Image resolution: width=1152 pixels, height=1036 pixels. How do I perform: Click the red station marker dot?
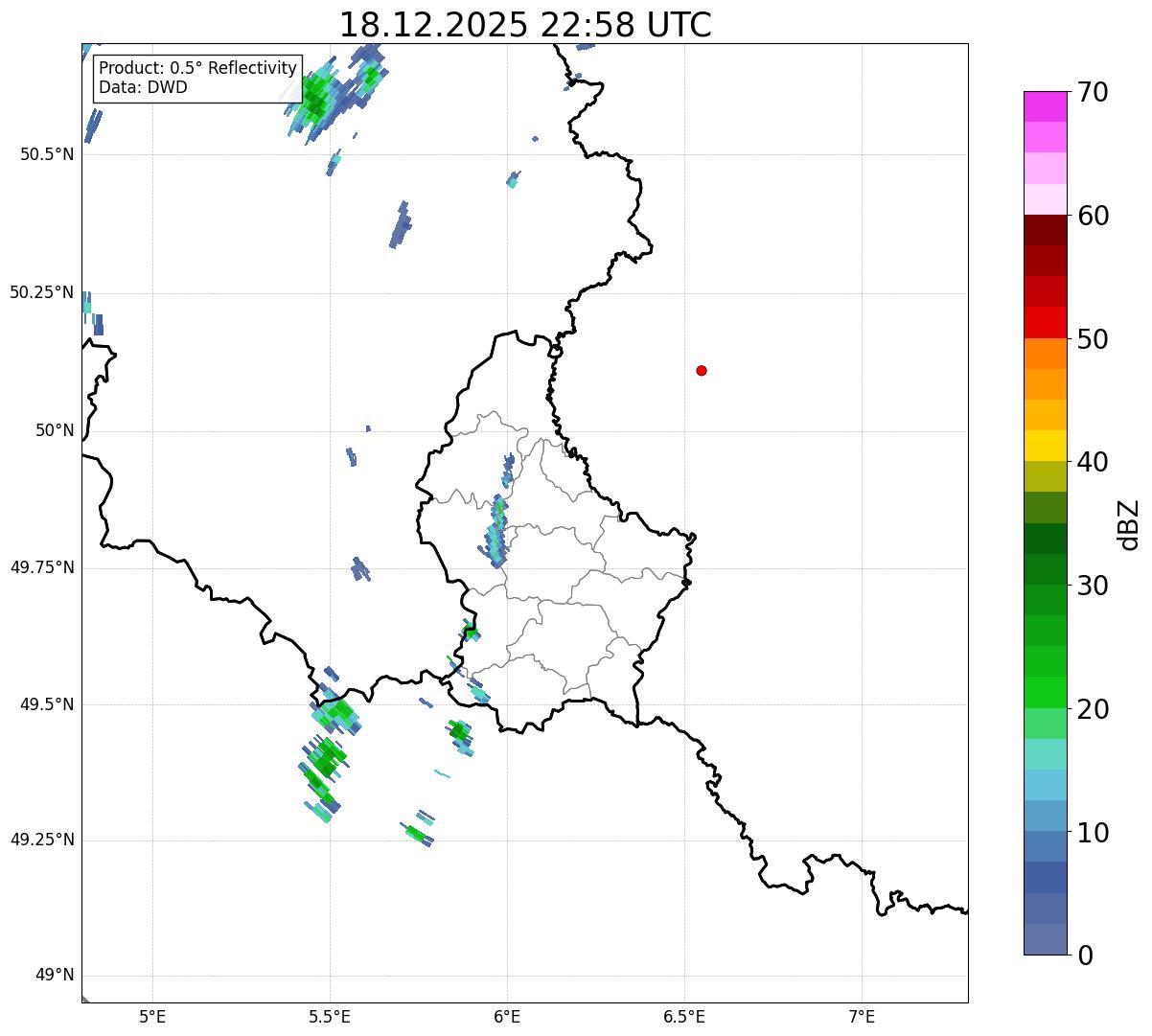tap(702, 370)
